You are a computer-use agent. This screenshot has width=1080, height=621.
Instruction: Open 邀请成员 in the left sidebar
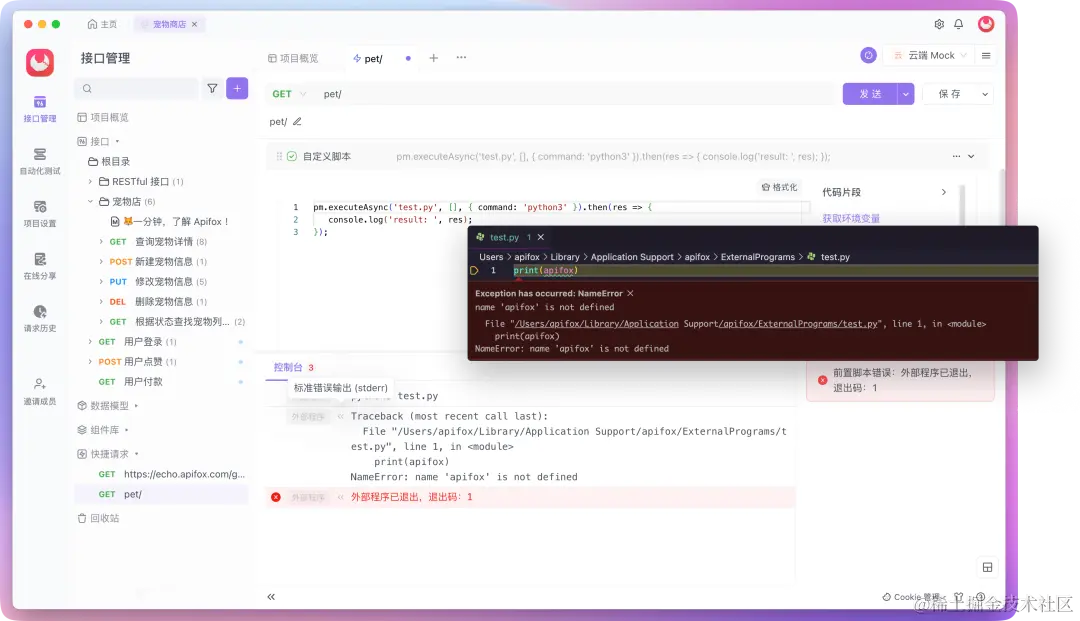[x=40, y=391]
